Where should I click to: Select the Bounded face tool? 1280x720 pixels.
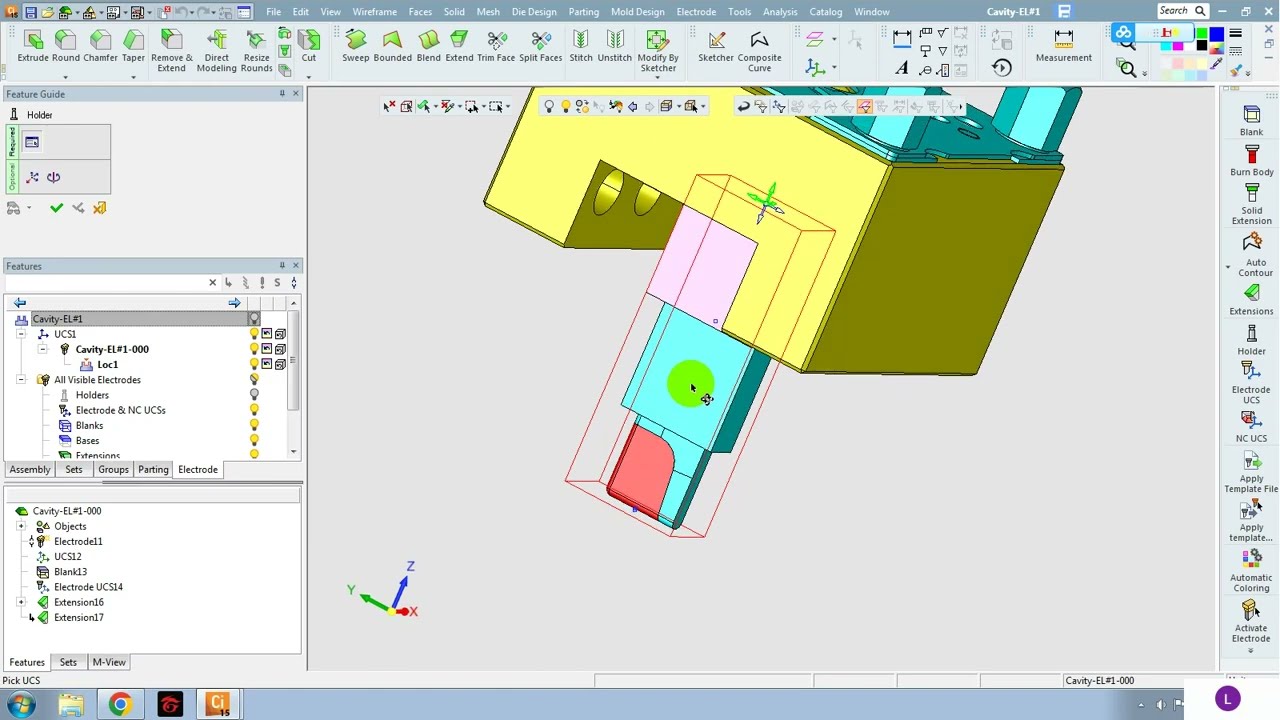pos(392,46)
